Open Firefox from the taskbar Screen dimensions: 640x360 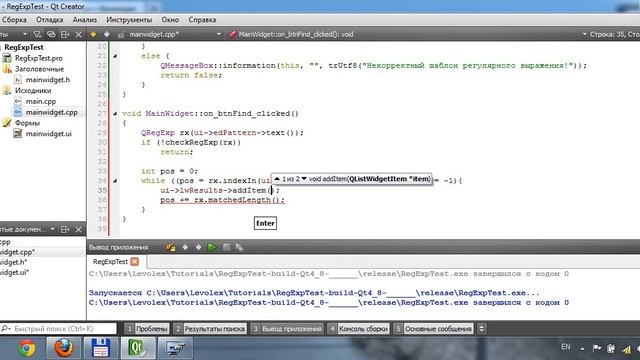64,348
